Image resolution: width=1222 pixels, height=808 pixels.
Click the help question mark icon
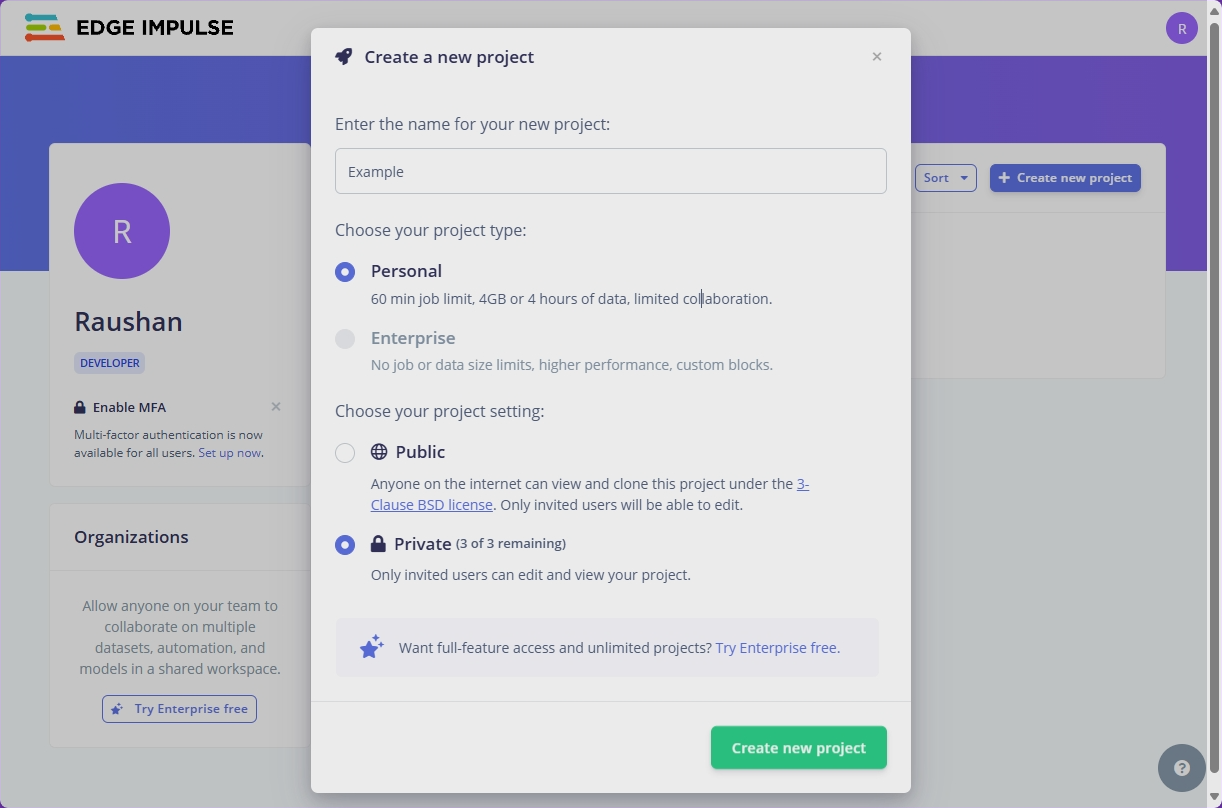pyautogui.click(x=1181, y=768)
